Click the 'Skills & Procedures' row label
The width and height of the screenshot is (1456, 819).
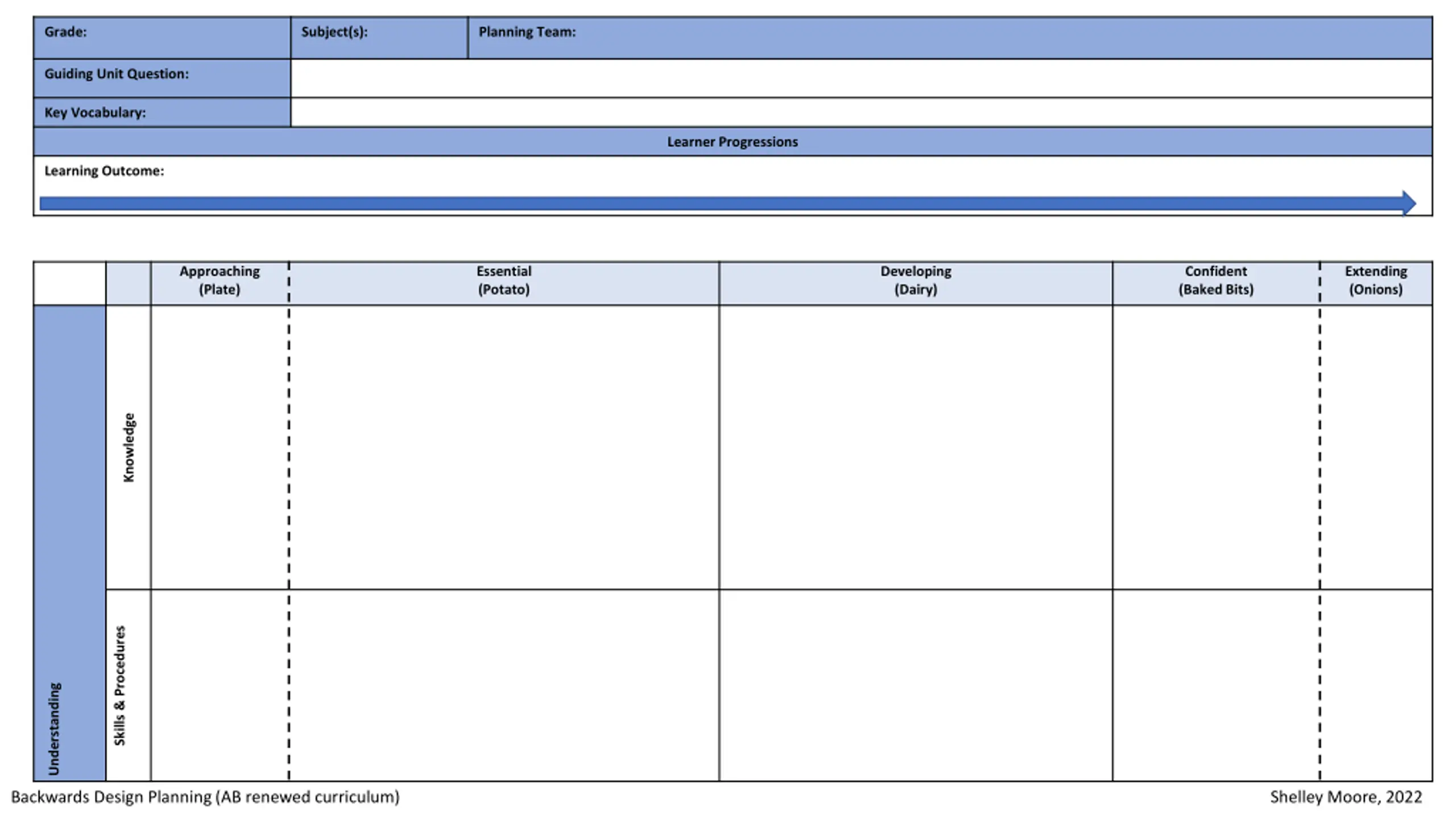[119, 685]
